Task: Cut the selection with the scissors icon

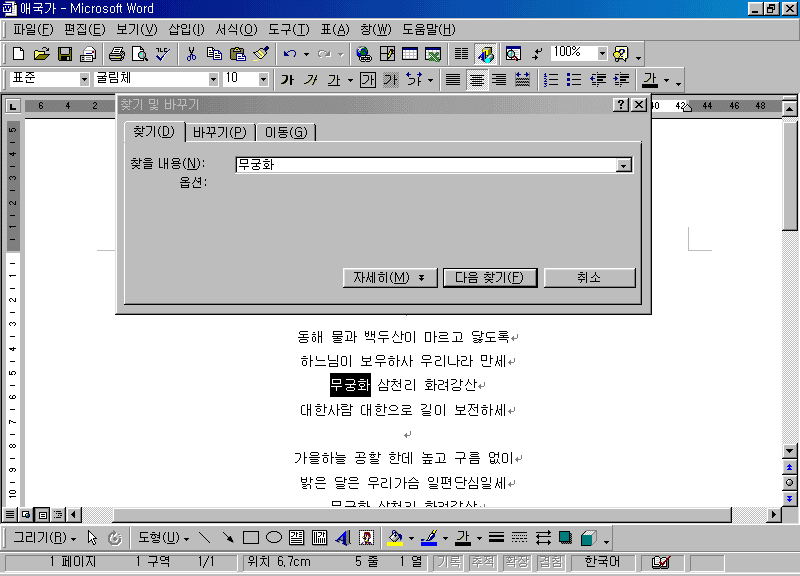Action: 191,54
